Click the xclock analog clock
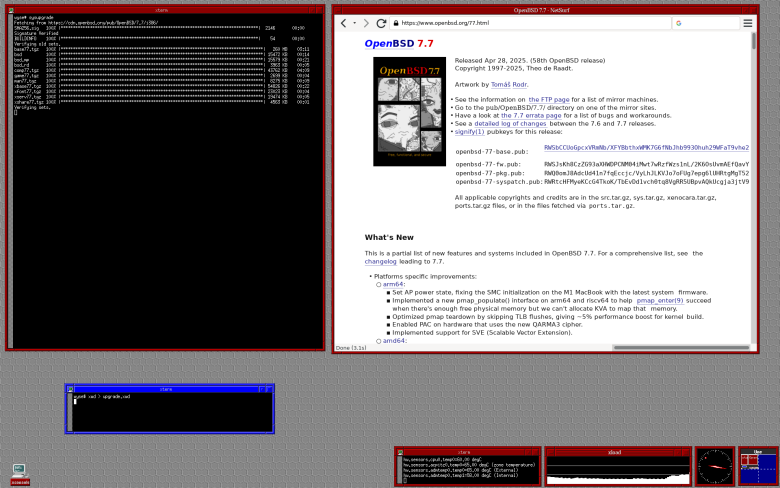The height and width of the screenshot is (488, 780). (x=715, y=466)
